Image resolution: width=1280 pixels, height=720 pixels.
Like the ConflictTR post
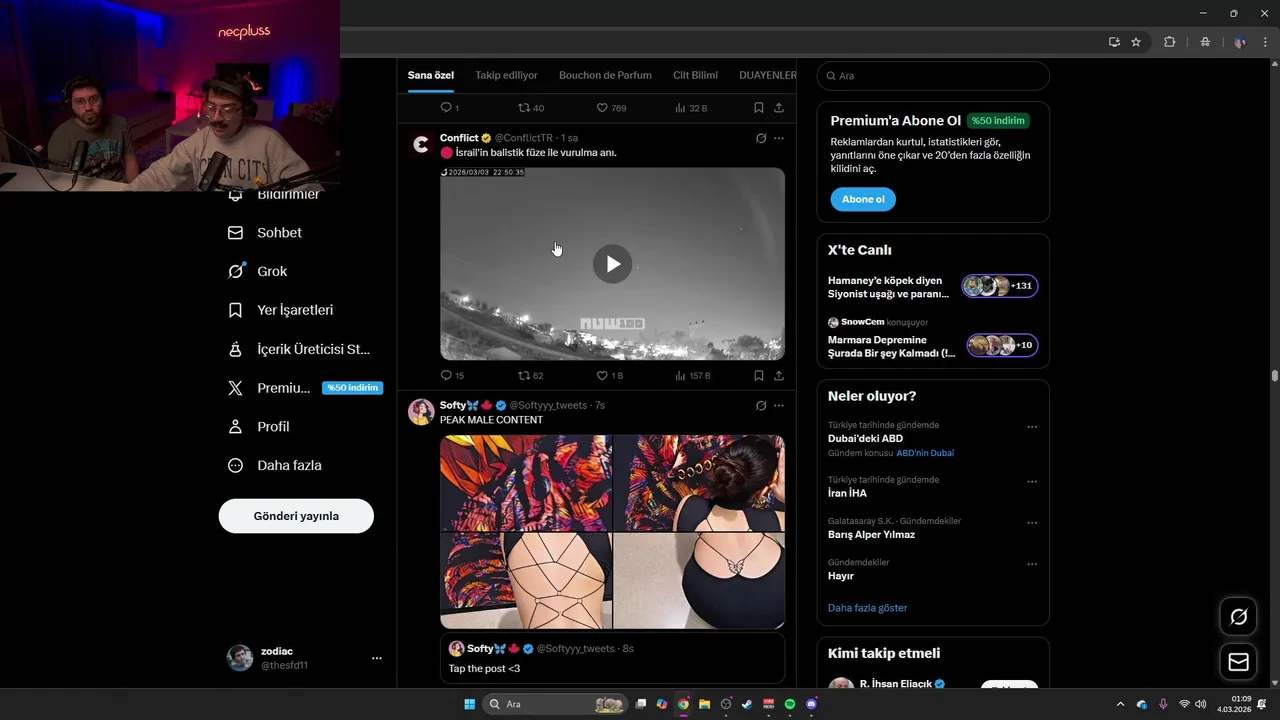pyautogui.click(x=609, y=376)
